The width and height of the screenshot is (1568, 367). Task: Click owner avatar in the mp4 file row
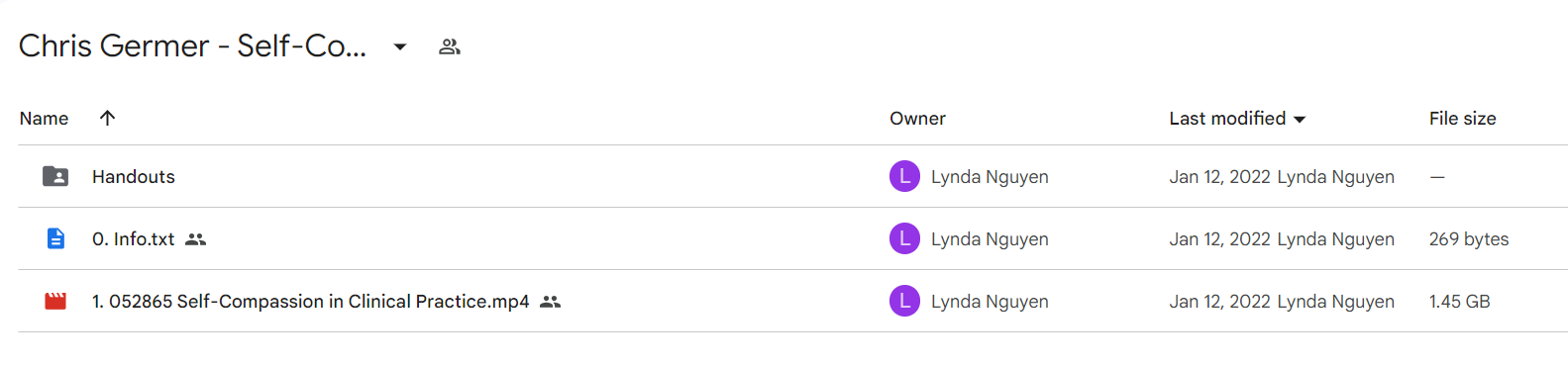tap(904, 301)
